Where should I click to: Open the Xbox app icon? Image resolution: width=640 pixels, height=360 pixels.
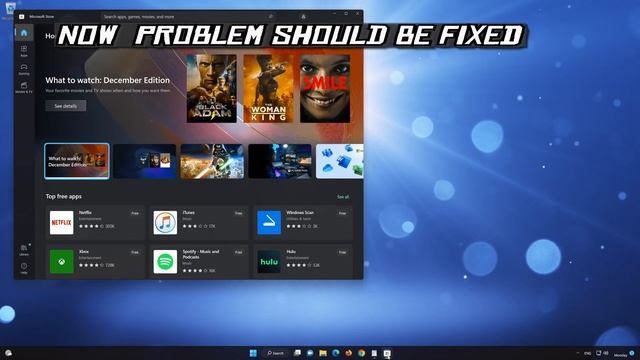[x=62, y=262]
